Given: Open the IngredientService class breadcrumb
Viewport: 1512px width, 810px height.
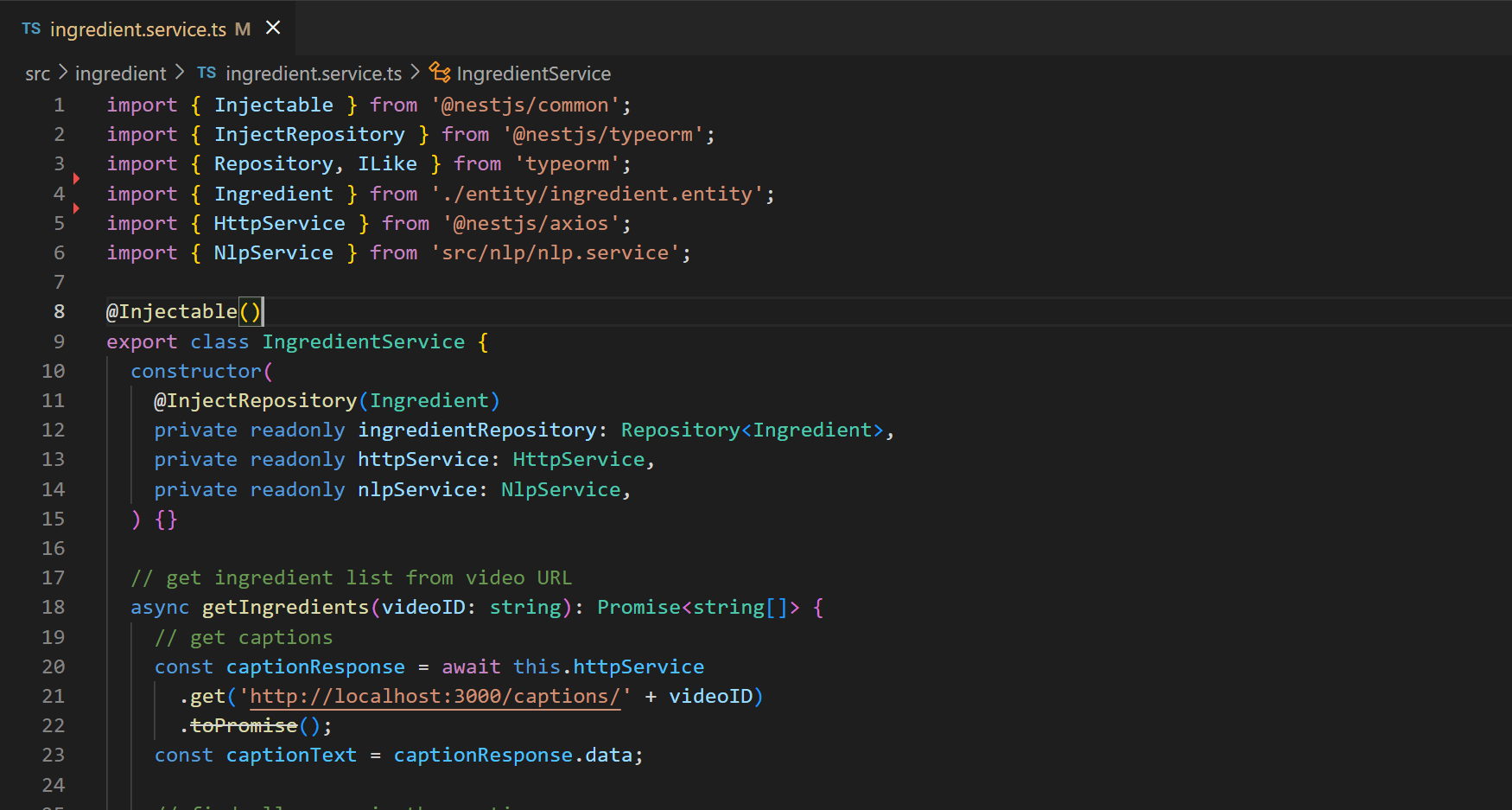Looking at the screenshot, I should pos(533,73).
